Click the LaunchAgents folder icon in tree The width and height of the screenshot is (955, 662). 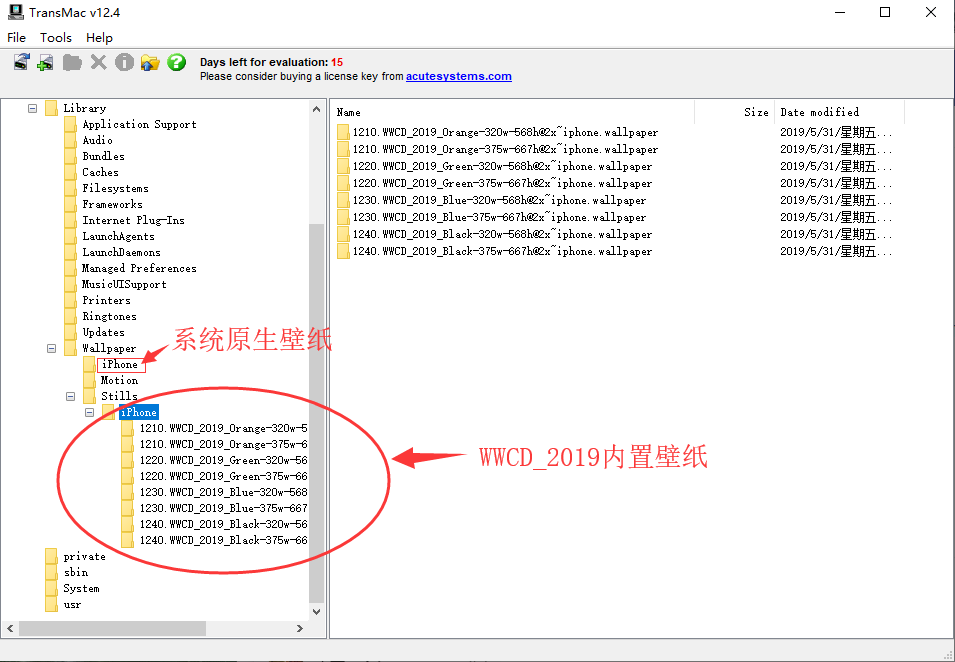pyautogui.click(x=71, y=236)
